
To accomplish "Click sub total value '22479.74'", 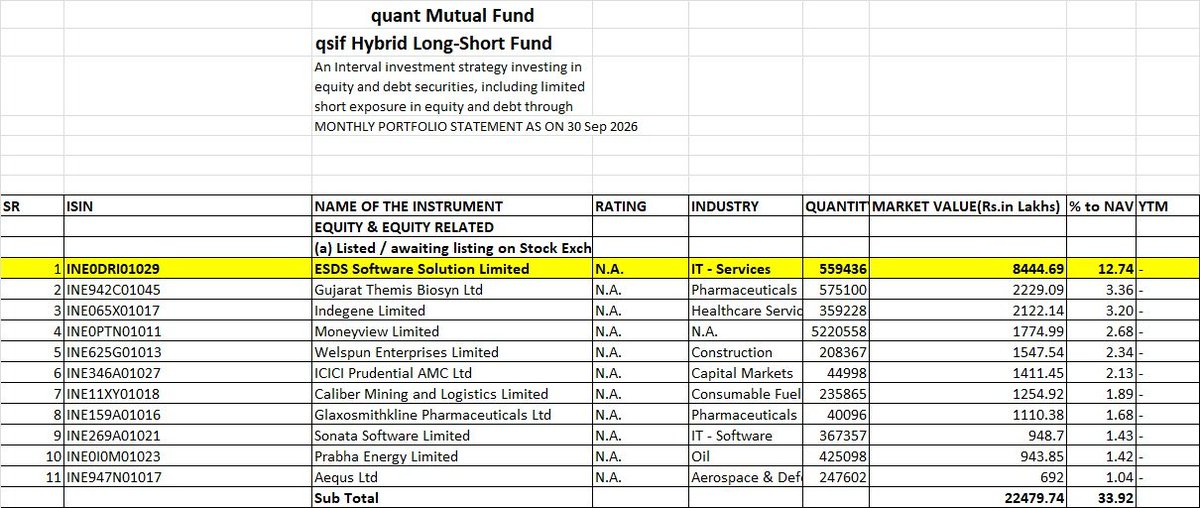I will click(x=968, y=497).
